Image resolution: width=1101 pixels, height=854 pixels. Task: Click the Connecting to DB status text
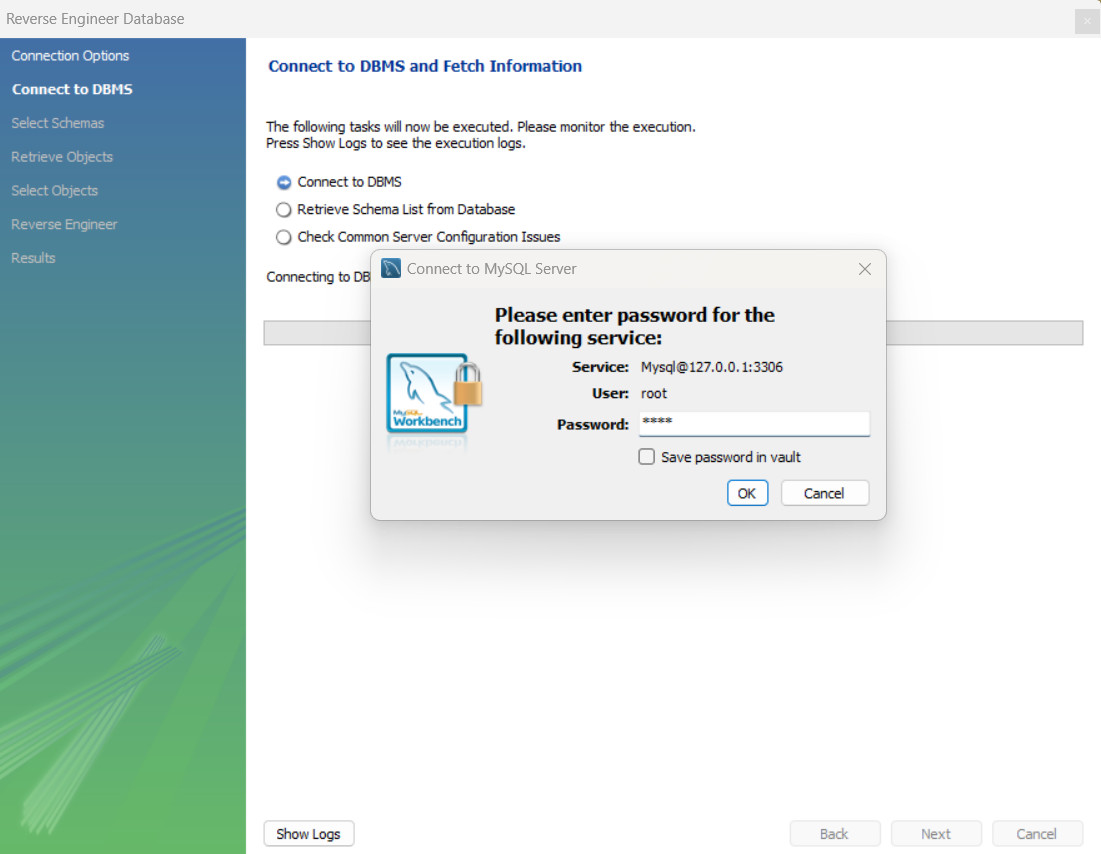(318, 277)
